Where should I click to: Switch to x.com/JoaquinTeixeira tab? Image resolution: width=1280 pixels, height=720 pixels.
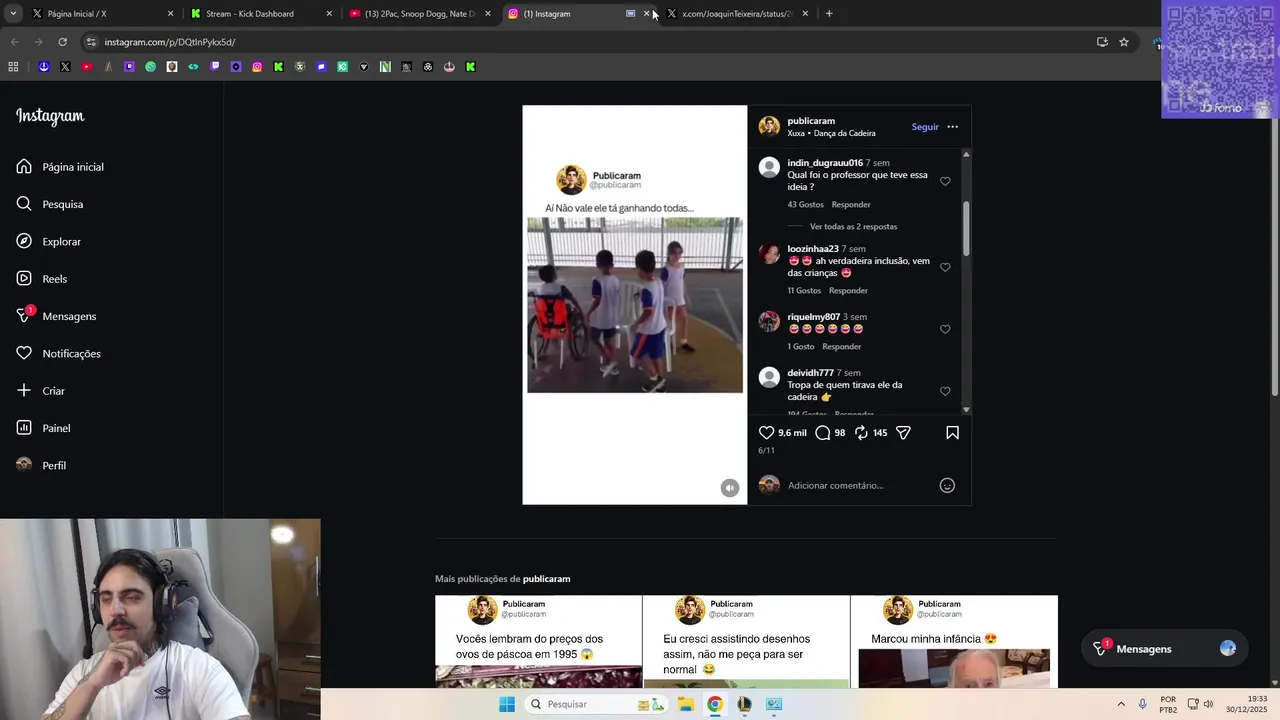click(736, 14)
